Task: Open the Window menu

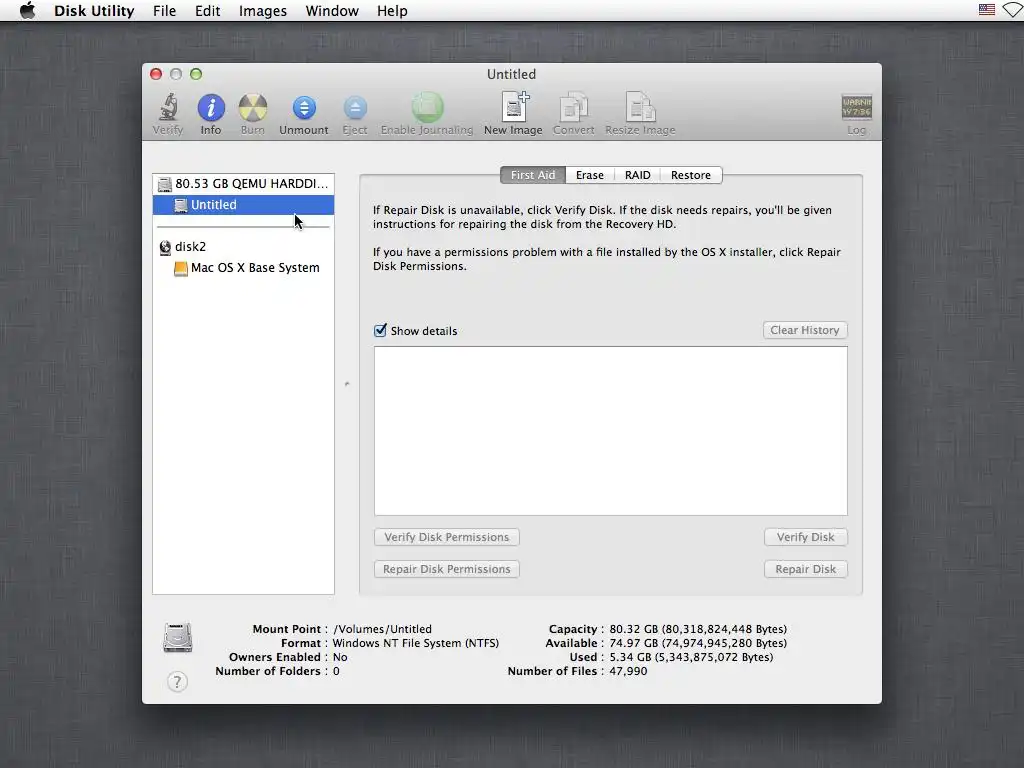Action: [332, 10]
